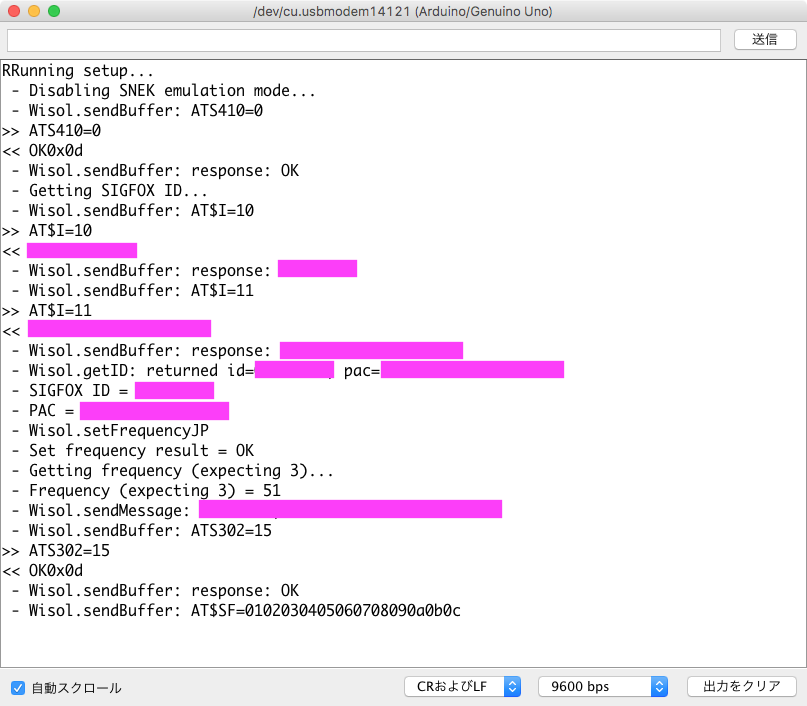Image resolution: width=807 pixels, height=706 pixels.
Task: Click the 'Wisol.sendBuffer: AT$I=11' line
Action: click(133, 291)
